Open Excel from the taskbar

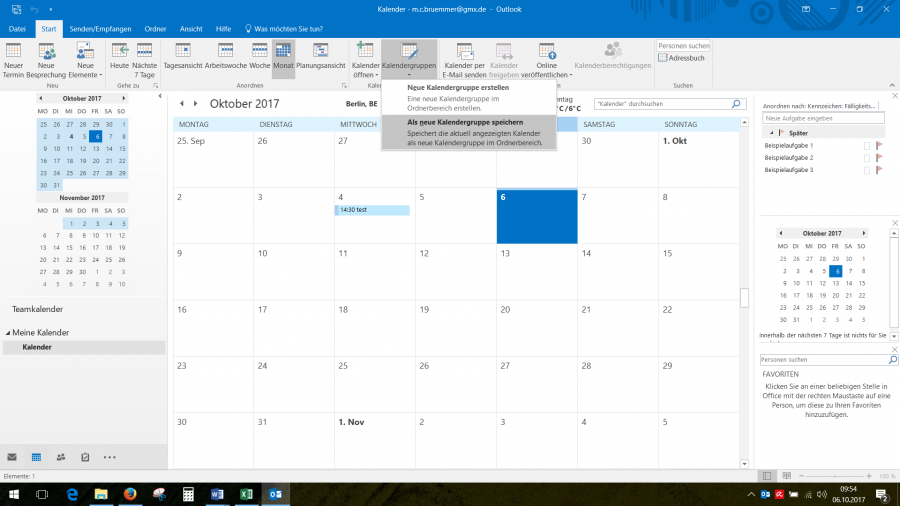(x=246, y=494)
